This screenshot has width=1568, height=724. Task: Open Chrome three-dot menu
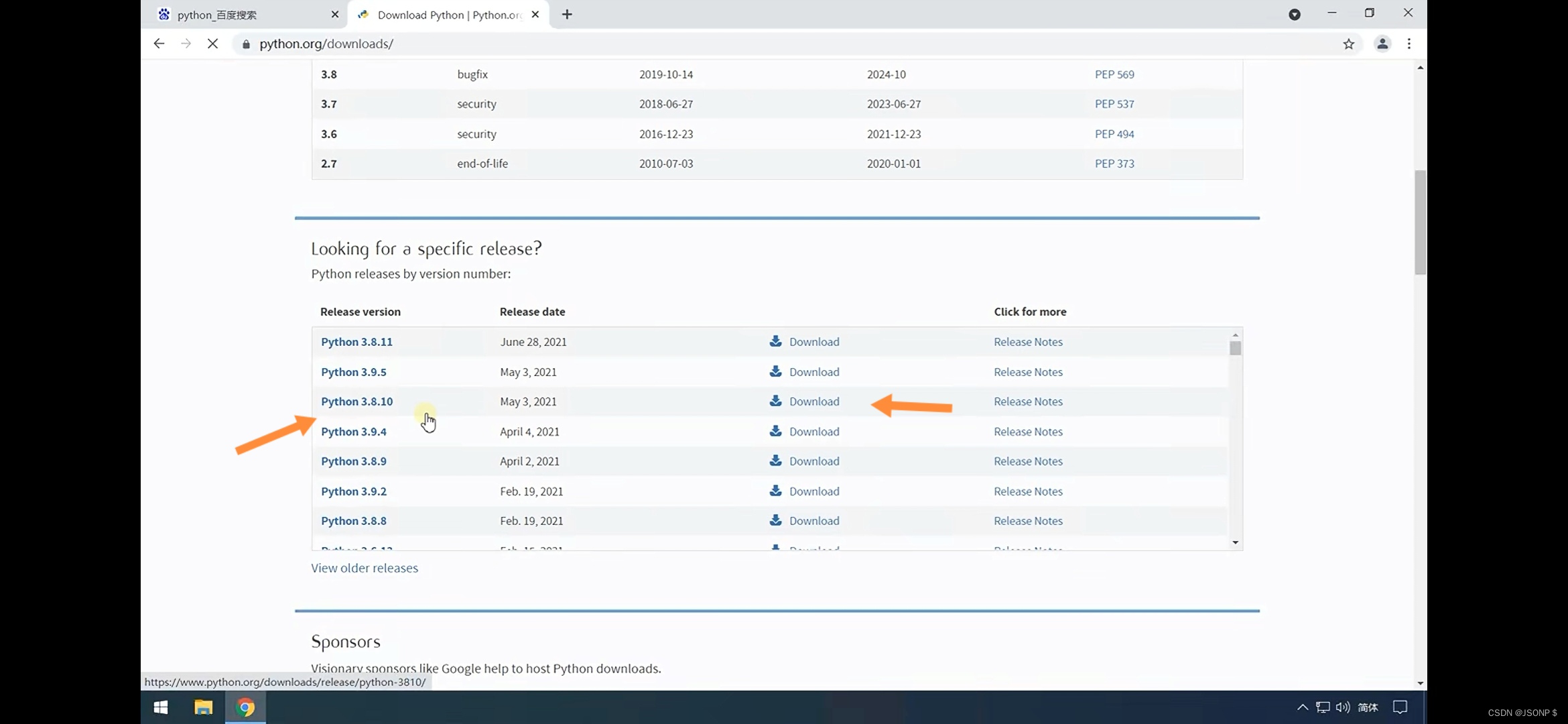1409,44
